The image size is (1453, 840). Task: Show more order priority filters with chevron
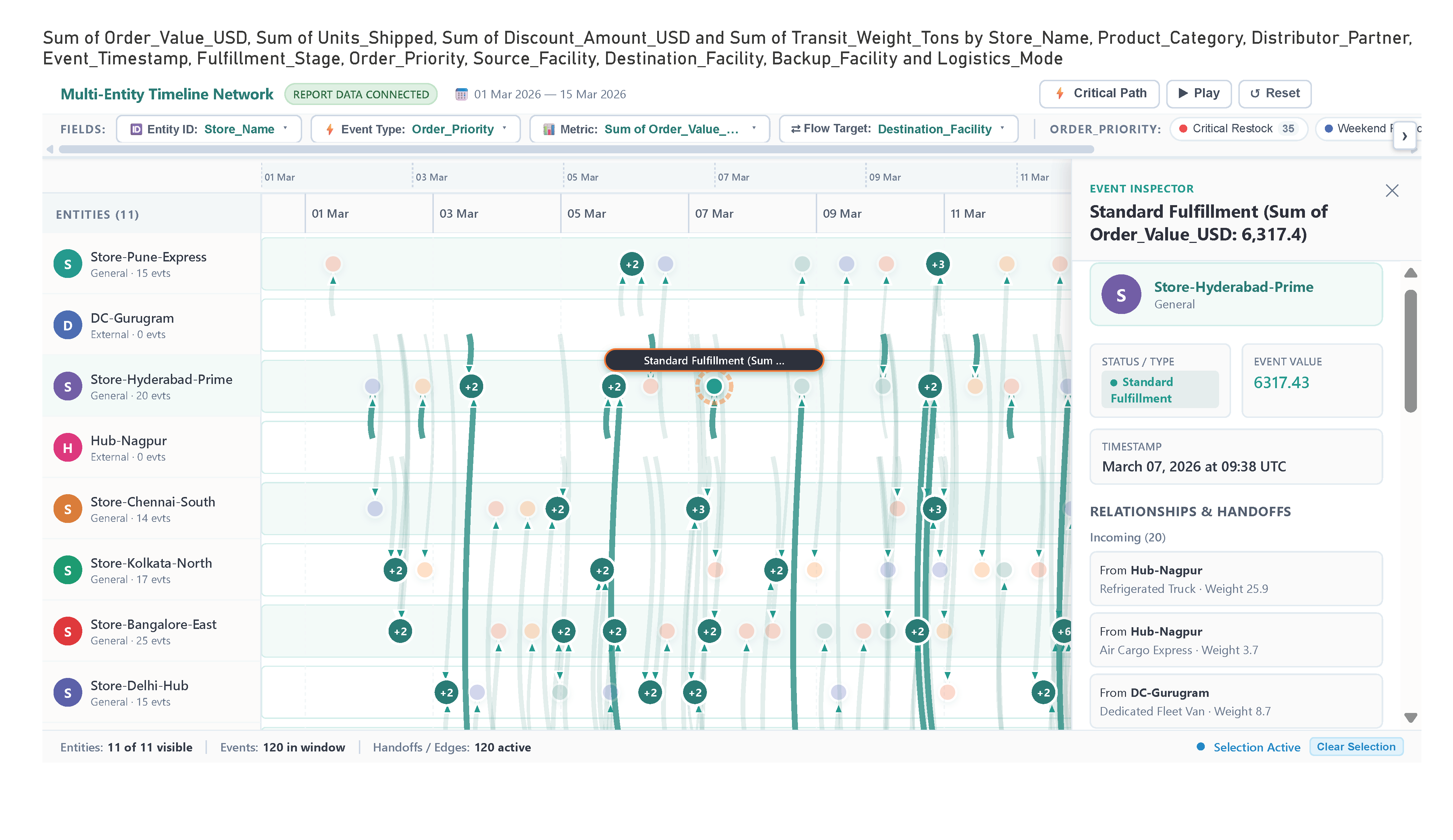pyautogui.click(x=1405, y=136)
